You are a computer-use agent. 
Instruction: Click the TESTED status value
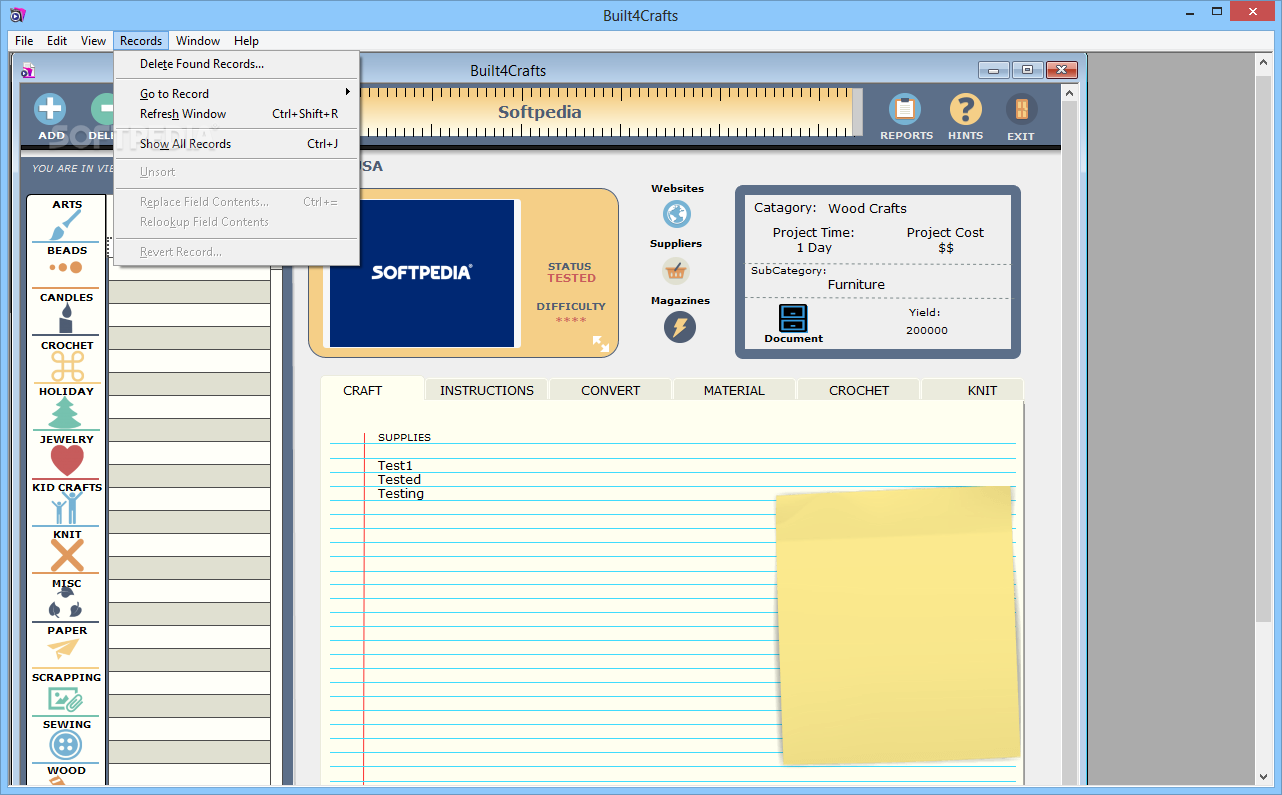pos(571,278)
